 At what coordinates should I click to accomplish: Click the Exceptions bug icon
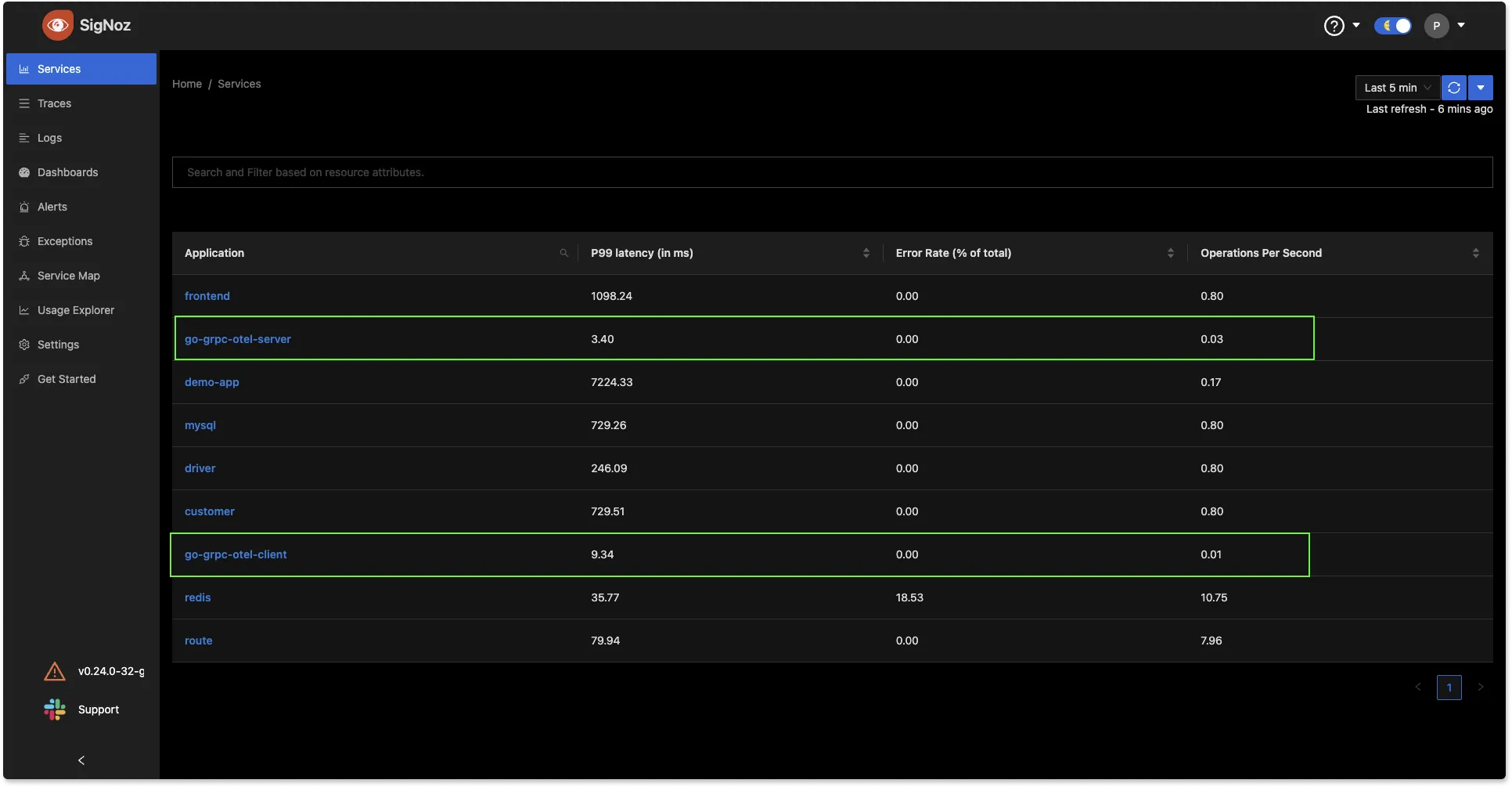point(24,241)
